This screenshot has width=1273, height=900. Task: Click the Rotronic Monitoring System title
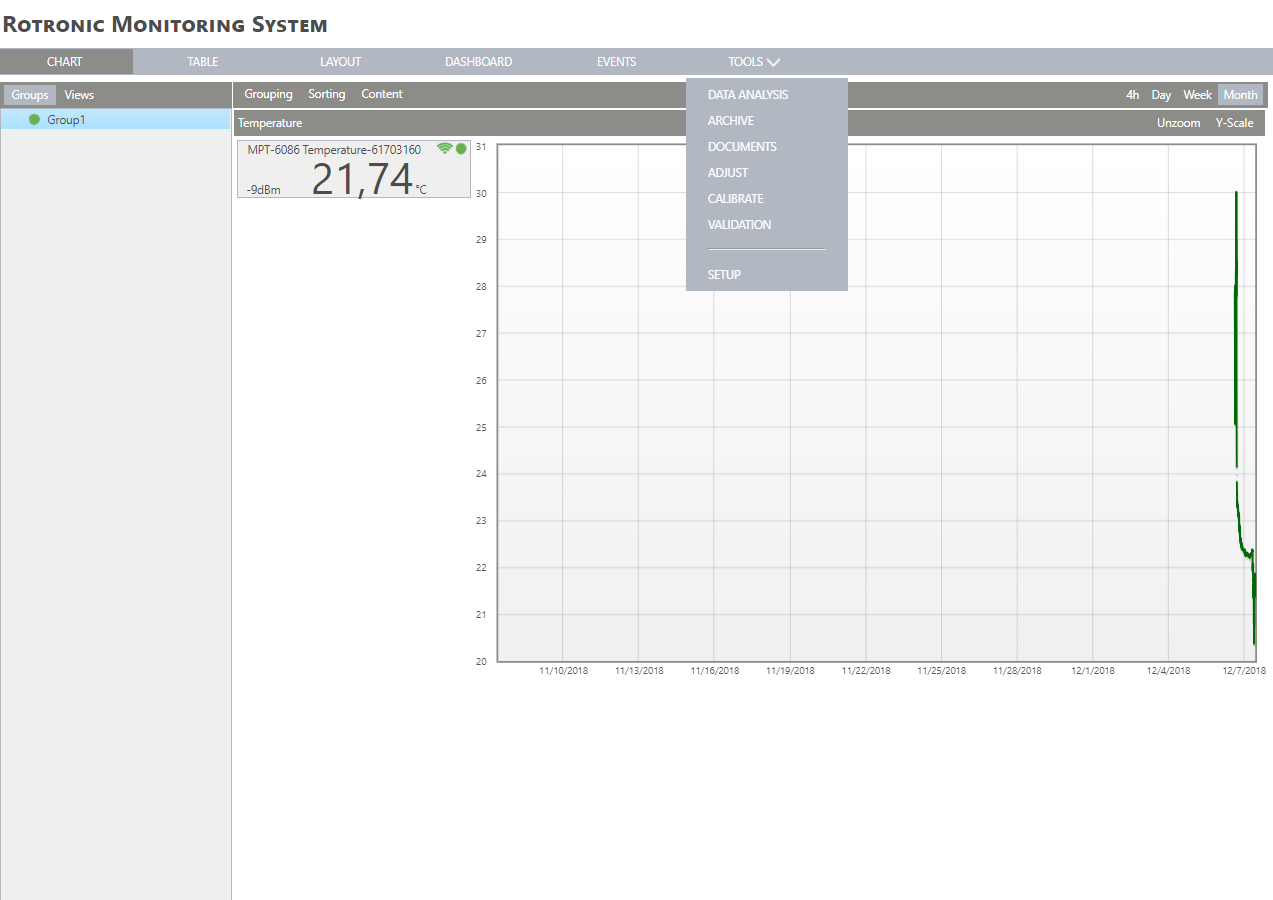[x=165, y=24]
